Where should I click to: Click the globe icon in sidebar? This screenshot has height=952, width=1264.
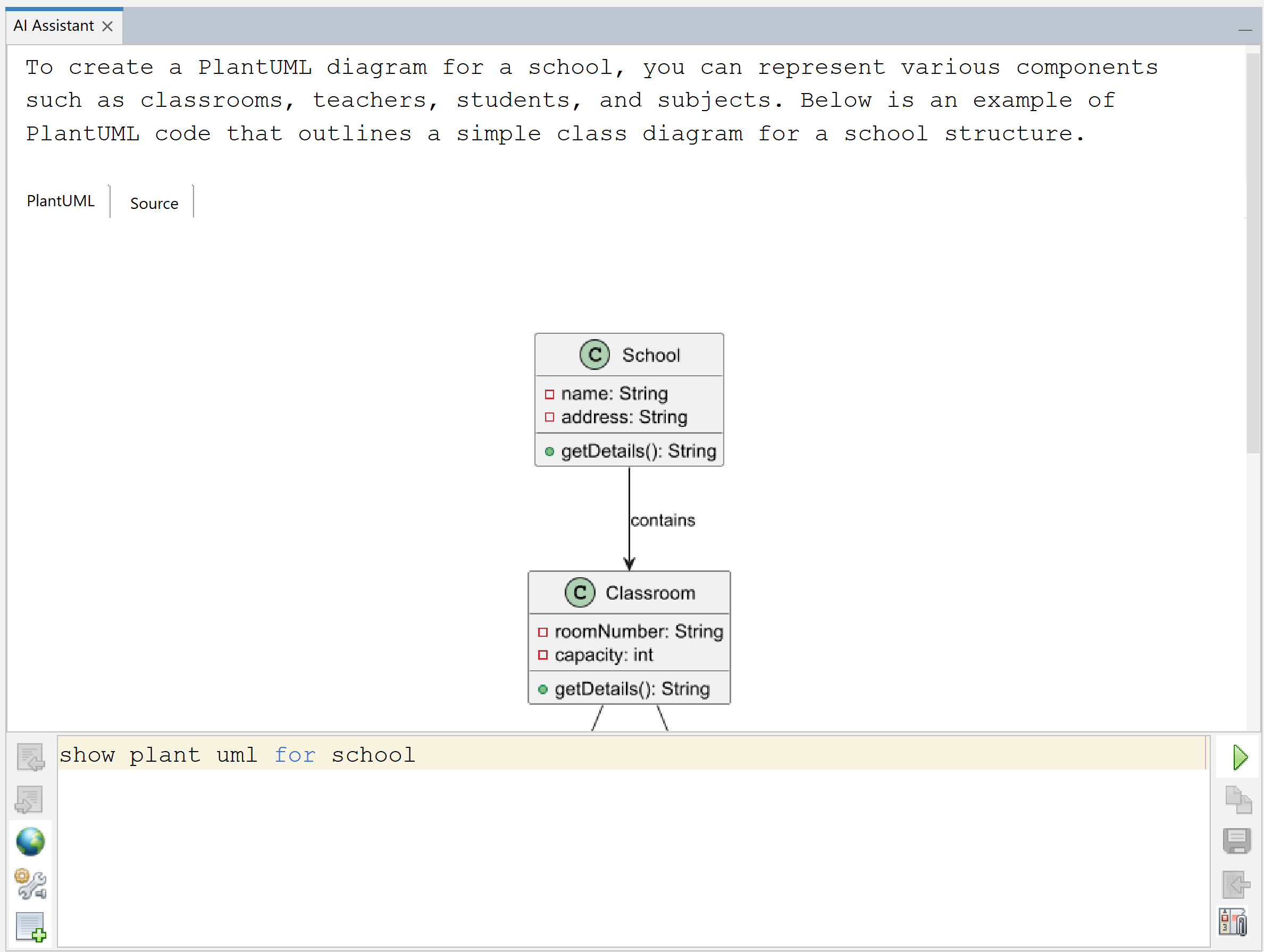coord(30,841)
